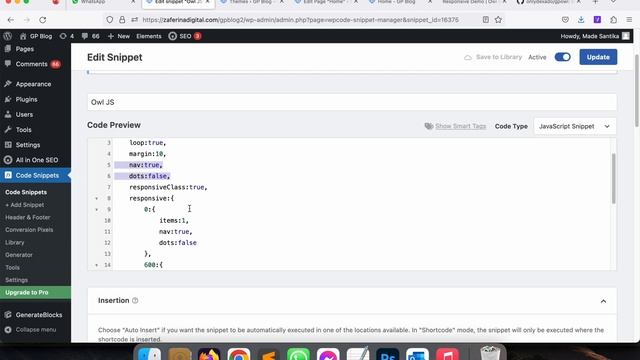
Task: Open the Downloads arrow icon
Action: 581,20
